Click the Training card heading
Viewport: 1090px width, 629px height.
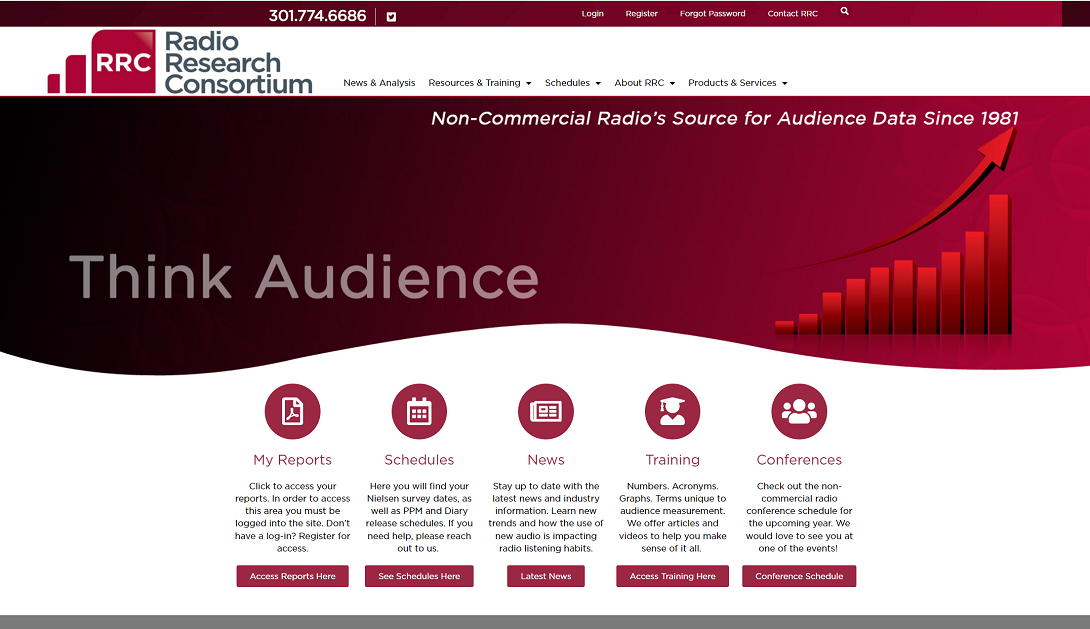tap(672, 460)
